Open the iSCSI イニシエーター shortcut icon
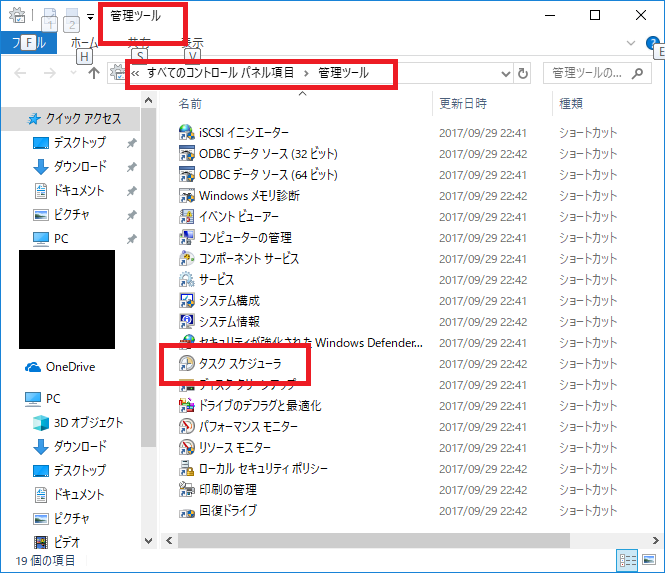The height and width of the screenshot is (573, 665). [x=187, y=132]
